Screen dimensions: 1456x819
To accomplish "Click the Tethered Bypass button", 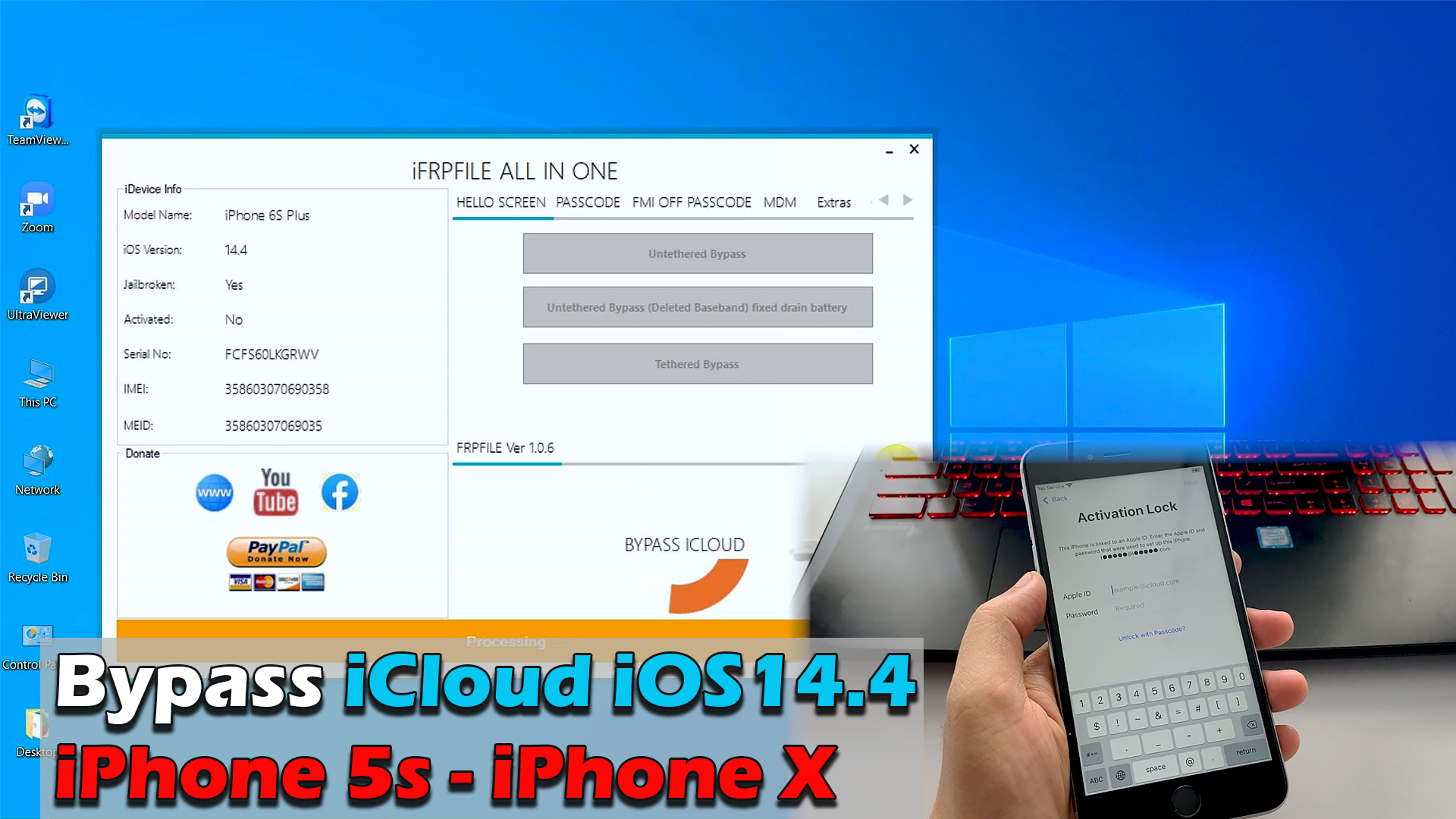I will 696,363.
